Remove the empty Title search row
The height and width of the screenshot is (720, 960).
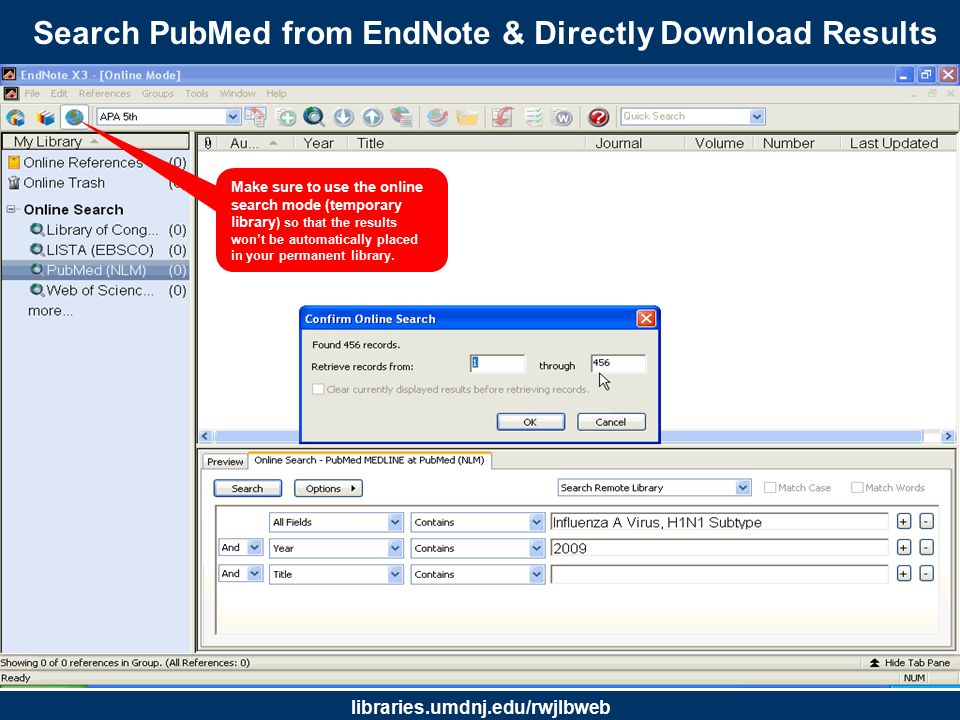[927, 574]
